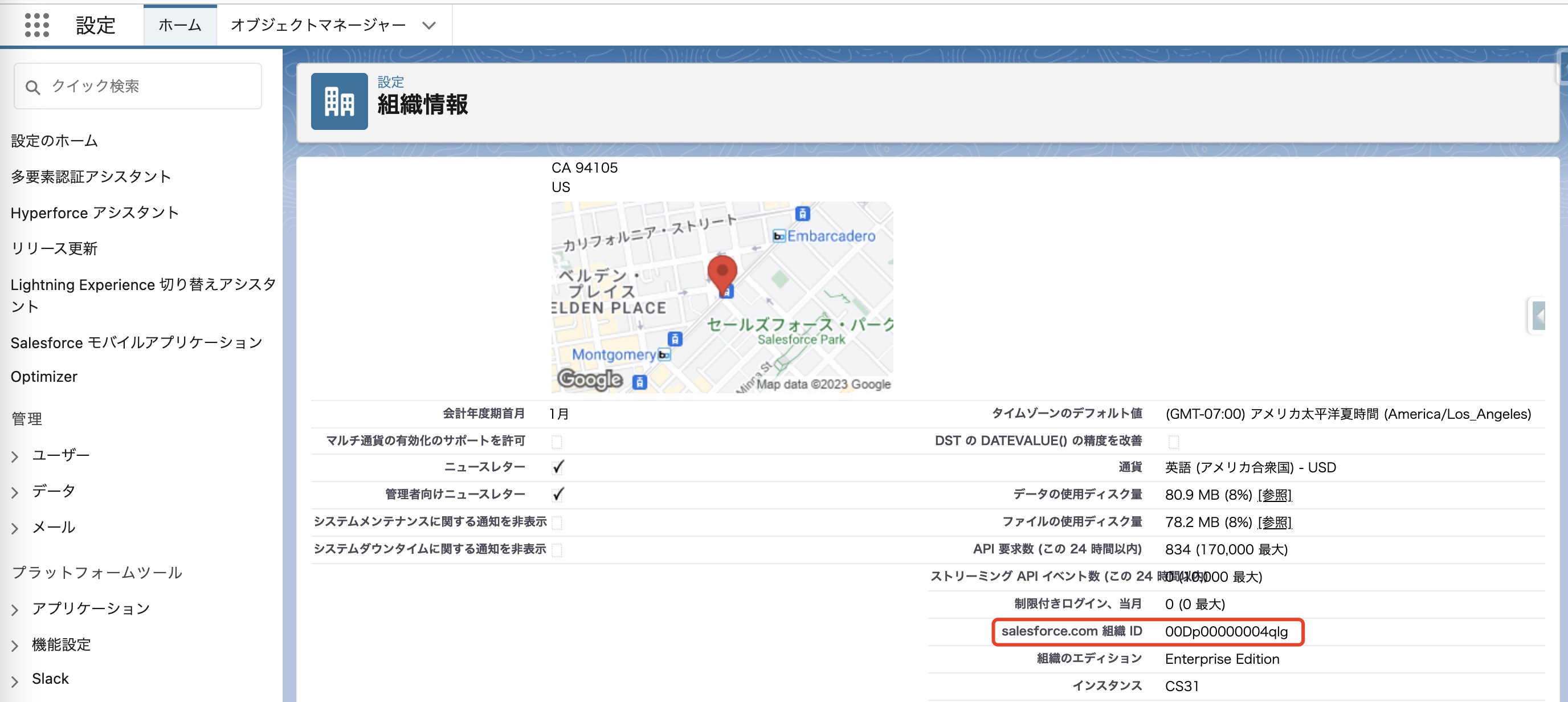Open the オブジェクトマネージャー dropdown chevron
Screen dimensions: 1568x702
[x=429, y=26]
